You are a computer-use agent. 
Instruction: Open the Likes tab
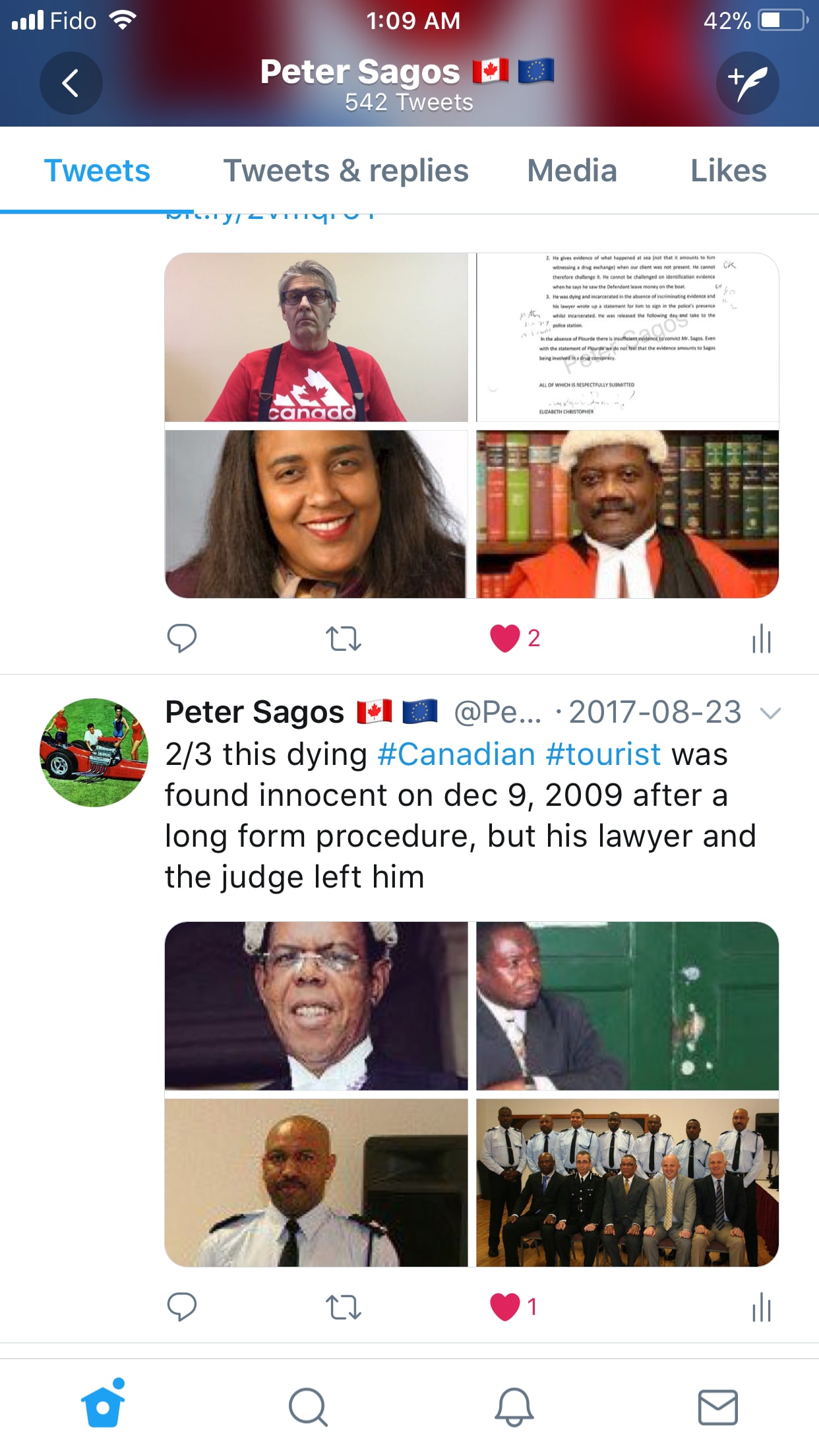(x=728, y=171)
